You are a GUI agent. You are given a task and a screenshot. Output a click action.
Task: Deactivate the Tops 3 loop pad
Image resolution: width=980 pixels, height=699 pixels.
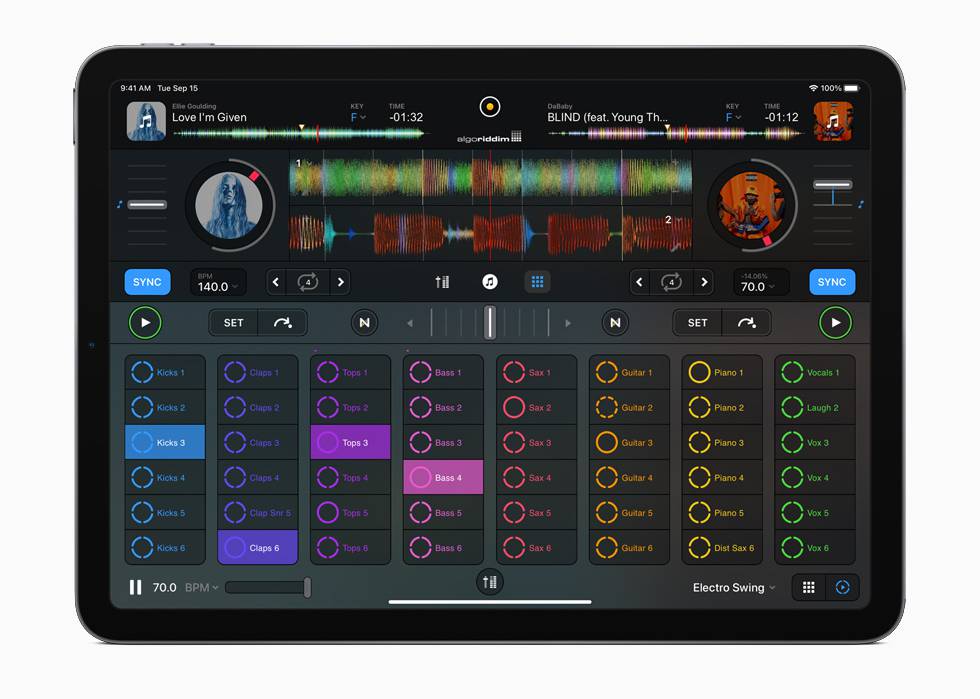(351, 442)
